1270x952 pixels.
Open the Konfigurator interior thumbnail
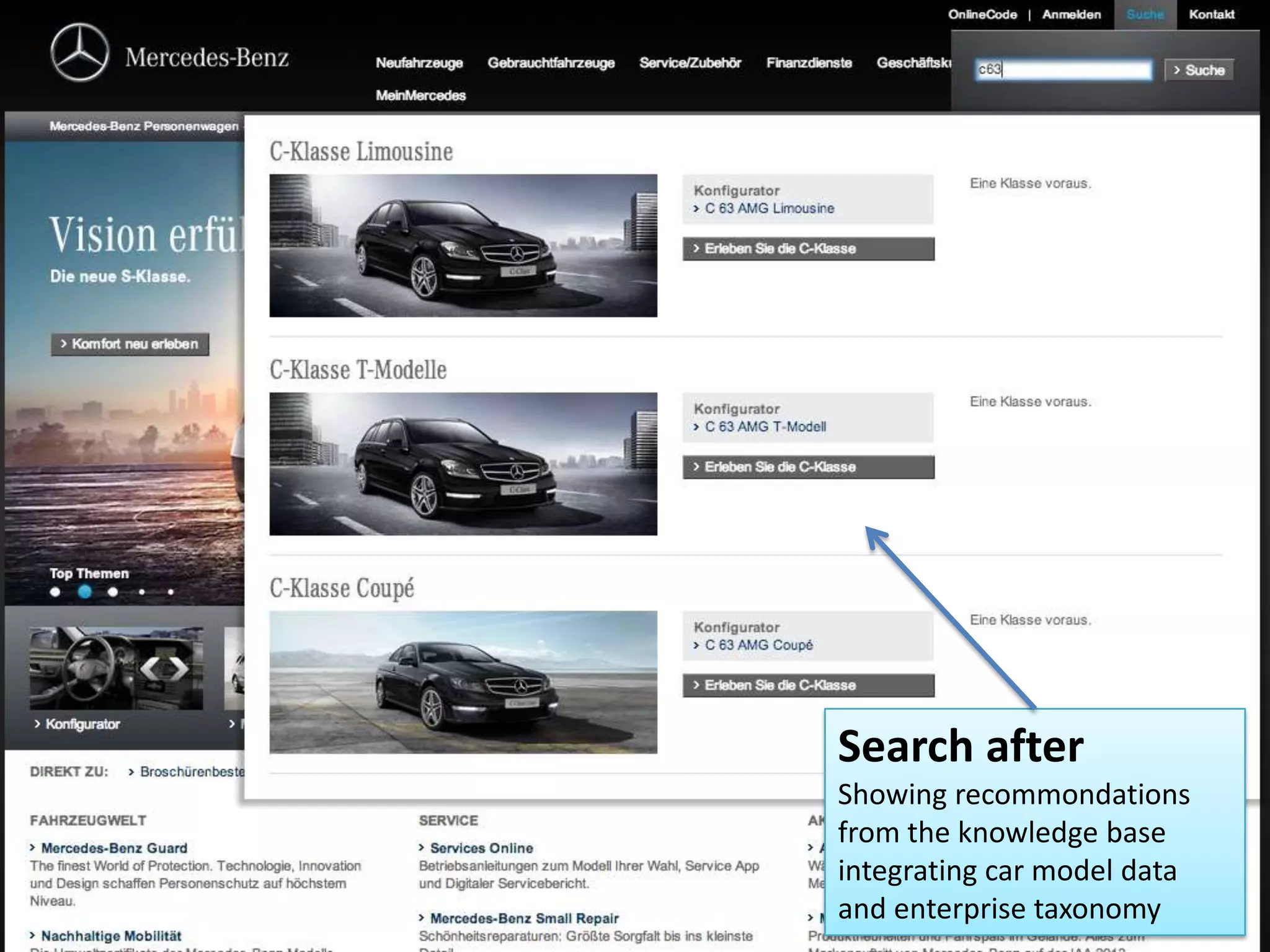pos(116,668)
